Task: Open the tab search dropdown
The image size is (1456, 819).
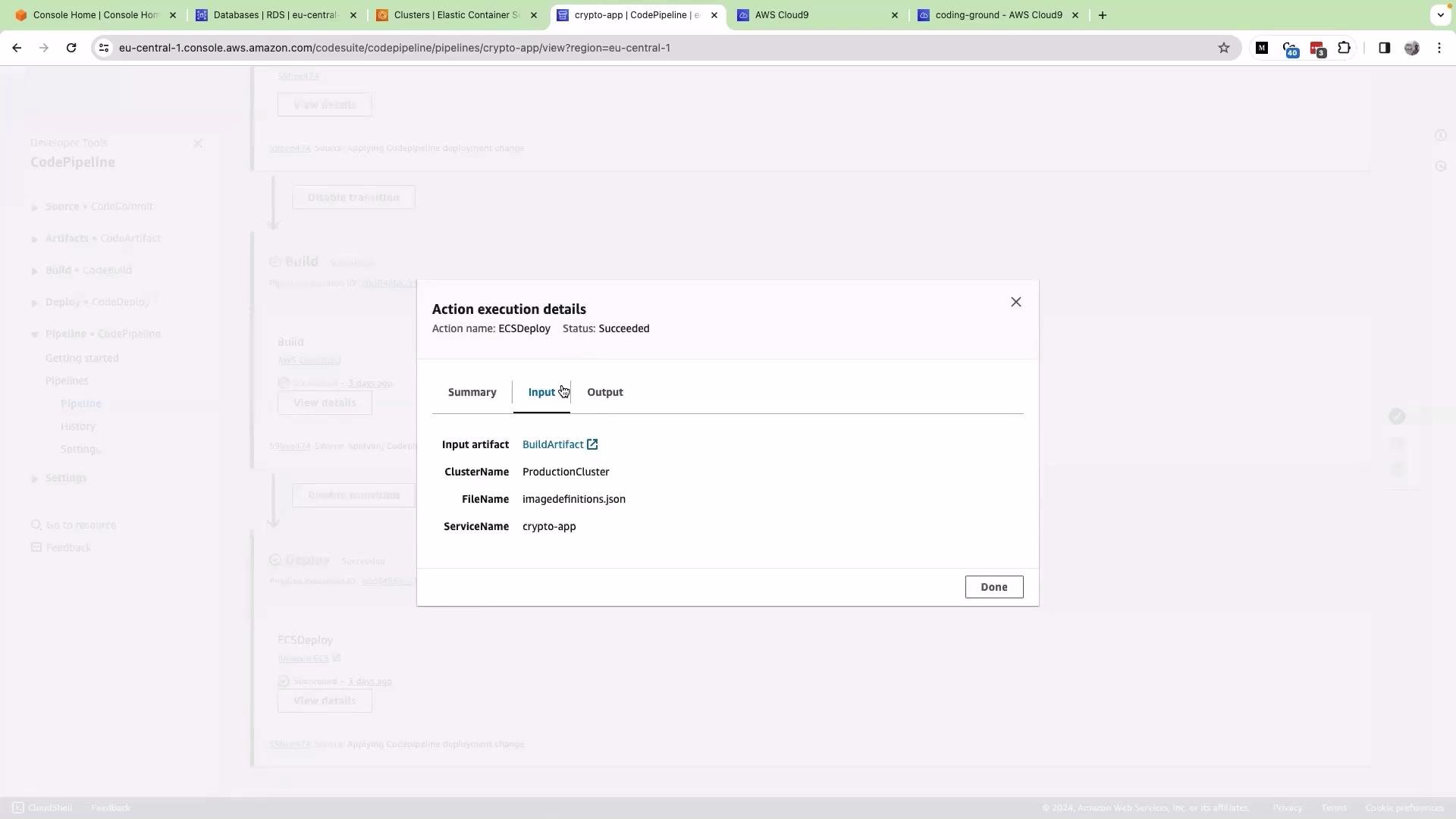Action: (1440, 15)
